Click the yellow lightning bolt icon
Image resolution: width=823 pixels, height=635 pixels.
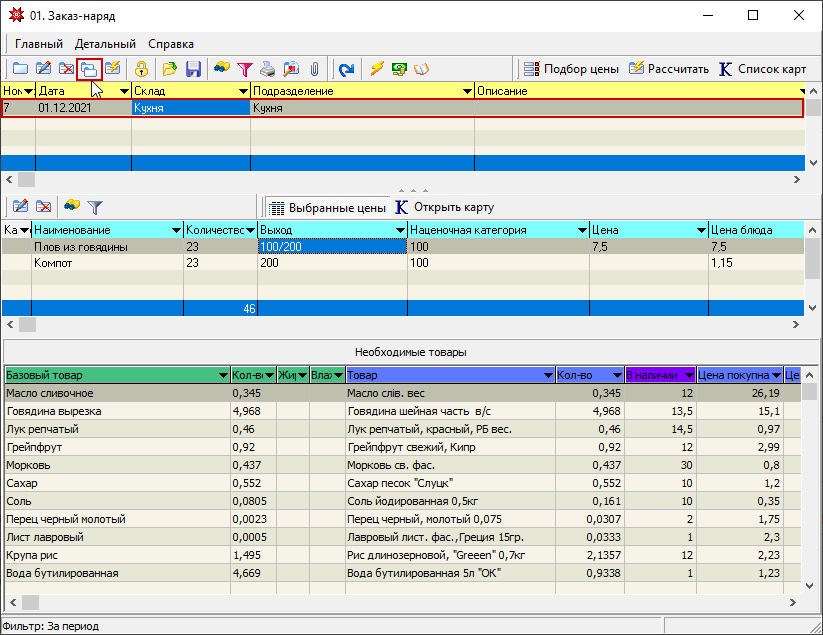[377, 69]
